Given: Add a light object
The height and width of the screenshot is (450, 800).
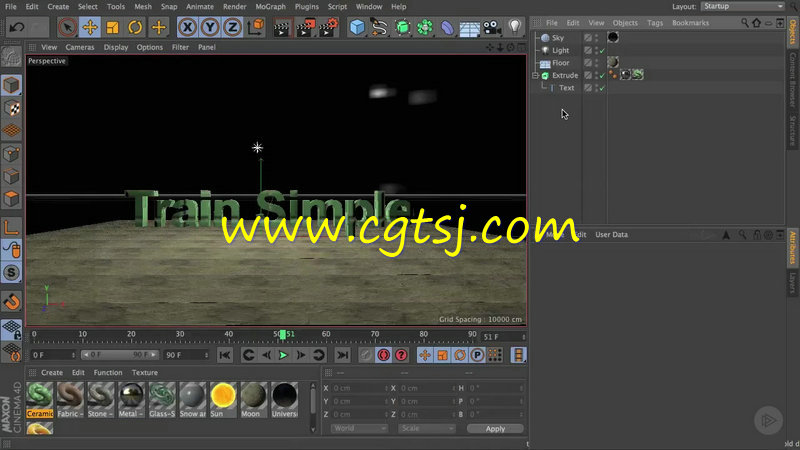Looking at the screenshot, I should coord(514,27).
